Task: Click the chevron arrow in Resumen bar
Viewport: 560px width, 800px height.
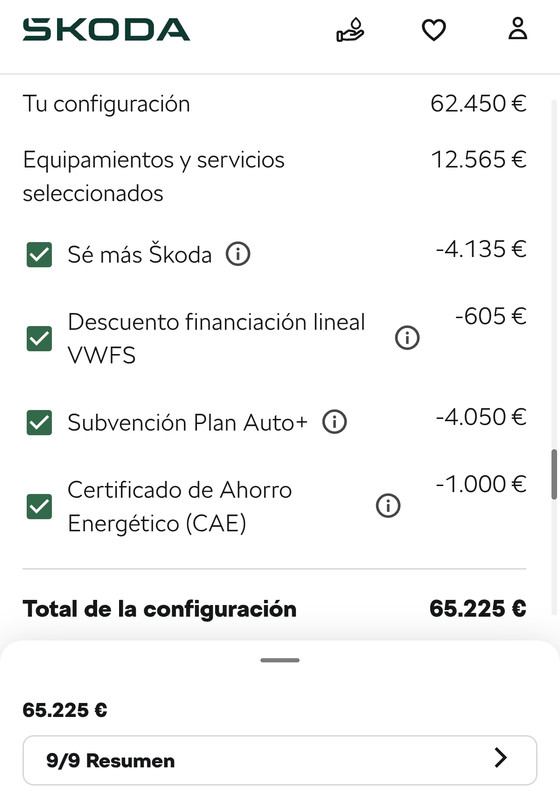Action: (501, 758)
